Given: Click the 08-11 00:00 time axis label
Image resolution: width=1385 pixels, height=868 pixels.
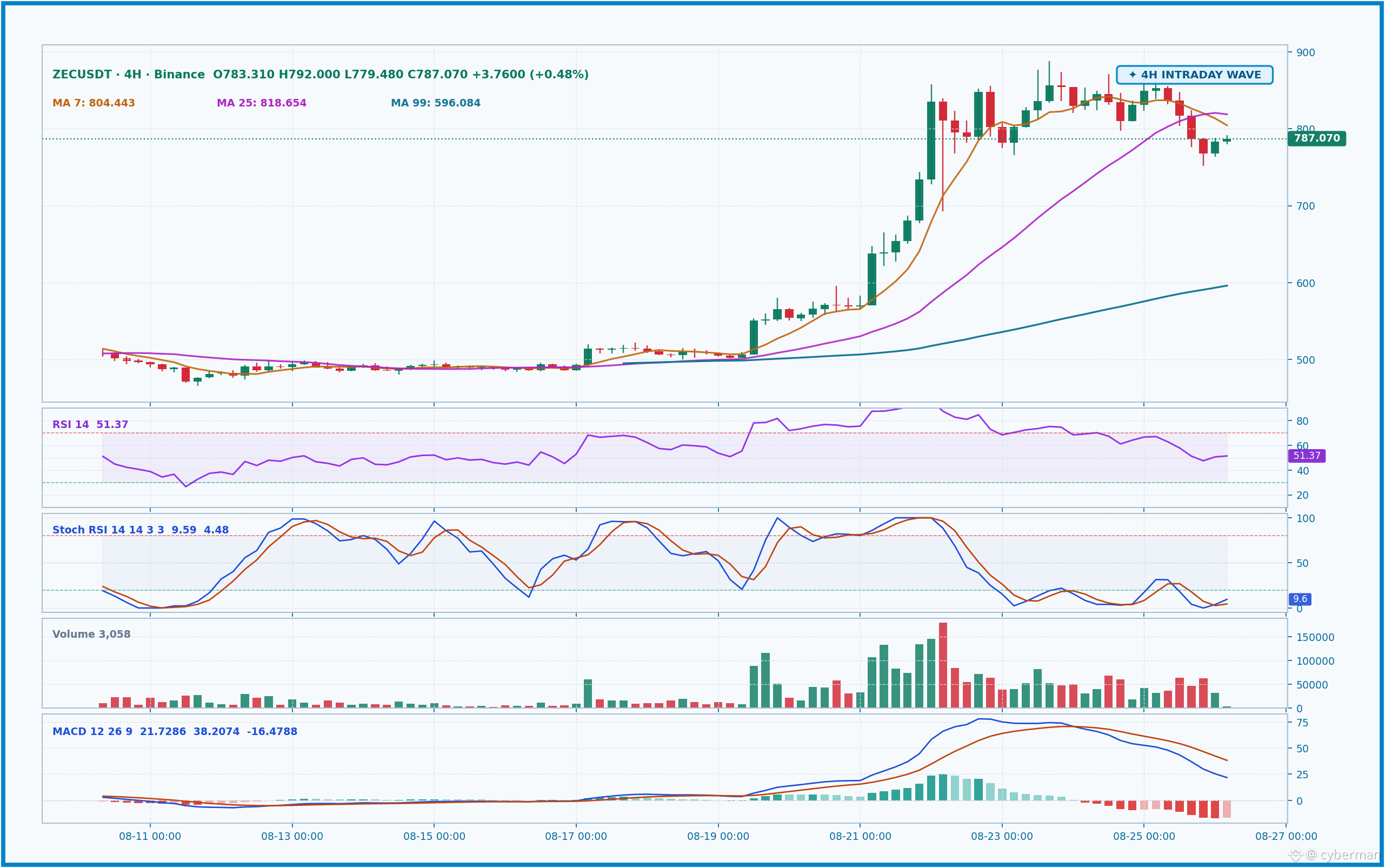Looking at the screenshot, I should [x=150, y=837].
